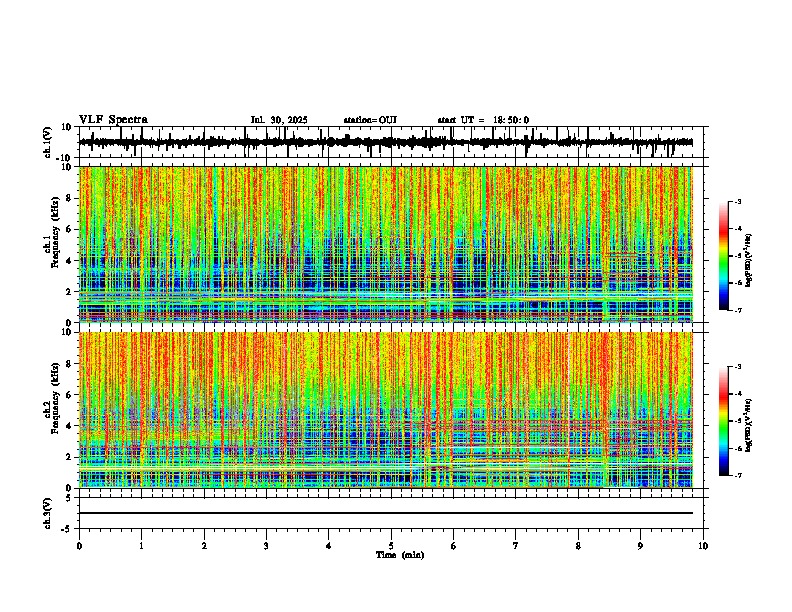Click the ch.1 spectrogram panel
792x612 pixels.
[386, 244]
